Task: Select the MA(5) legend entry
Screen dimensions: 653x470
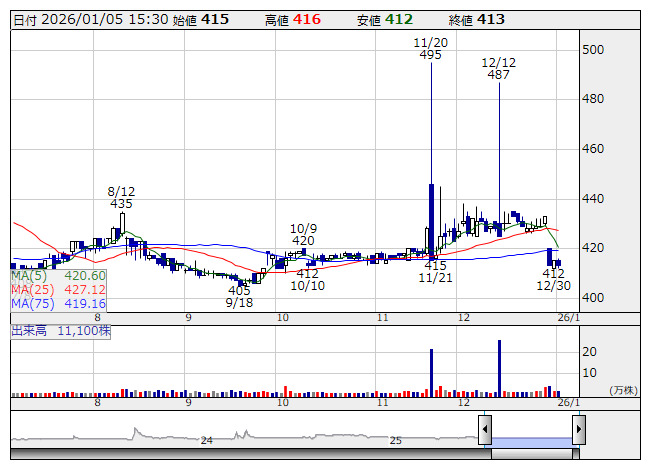Action: pos(58,276)
